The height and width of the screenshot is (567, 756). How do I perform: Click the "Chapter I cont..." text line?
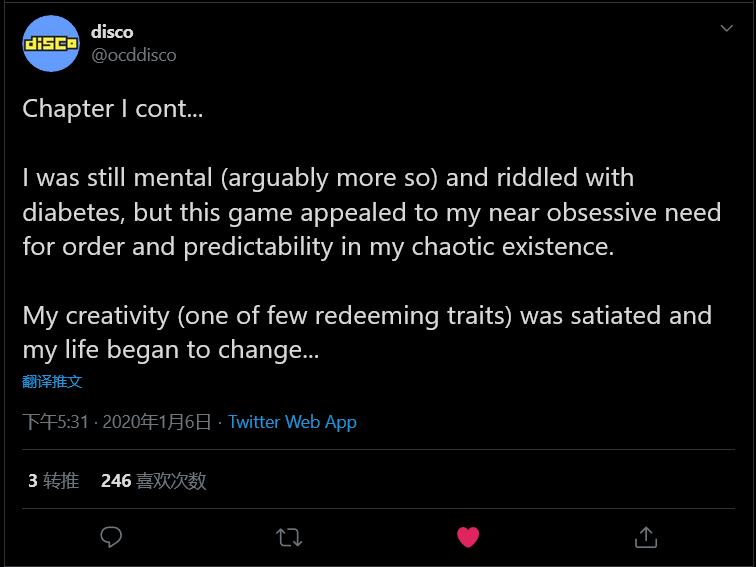pos(112,109)
